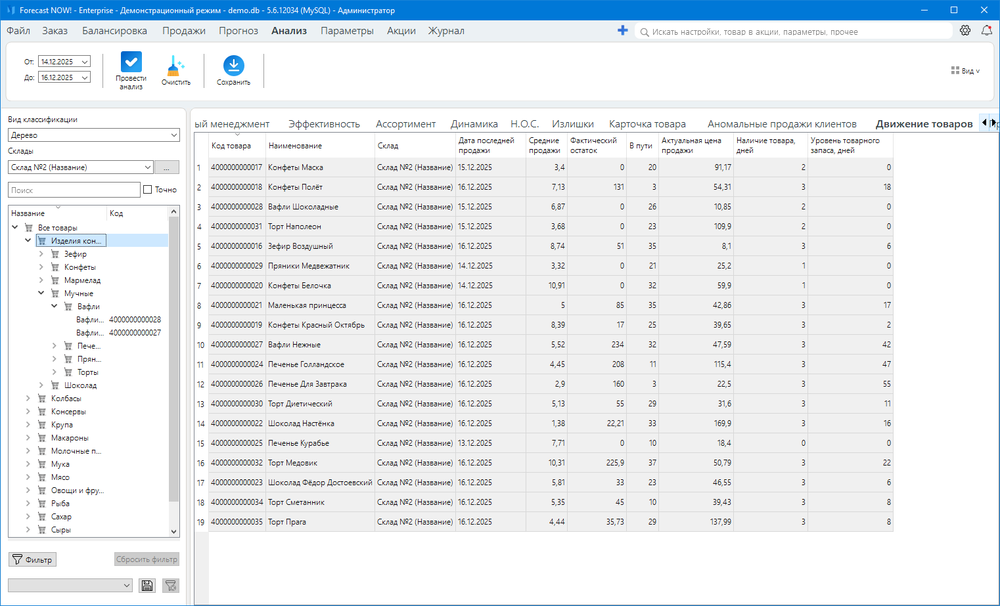The height and width of the screenshot is (606, 1000).
Task: Switch to the Карточка товара tab
Action: [x=647, y=124]
